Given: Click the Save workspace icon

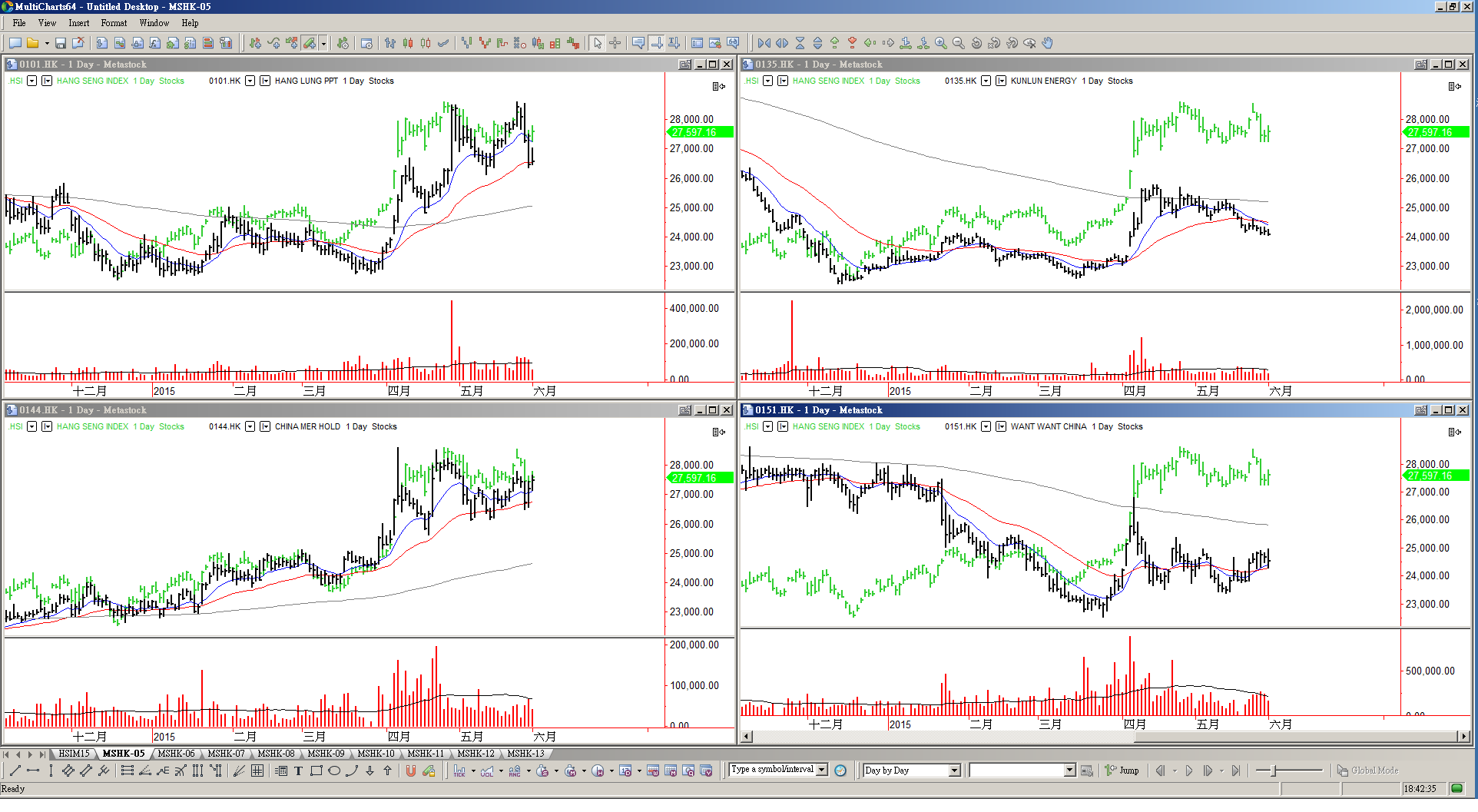Looking at the screenshot, I should pos(61,44).
